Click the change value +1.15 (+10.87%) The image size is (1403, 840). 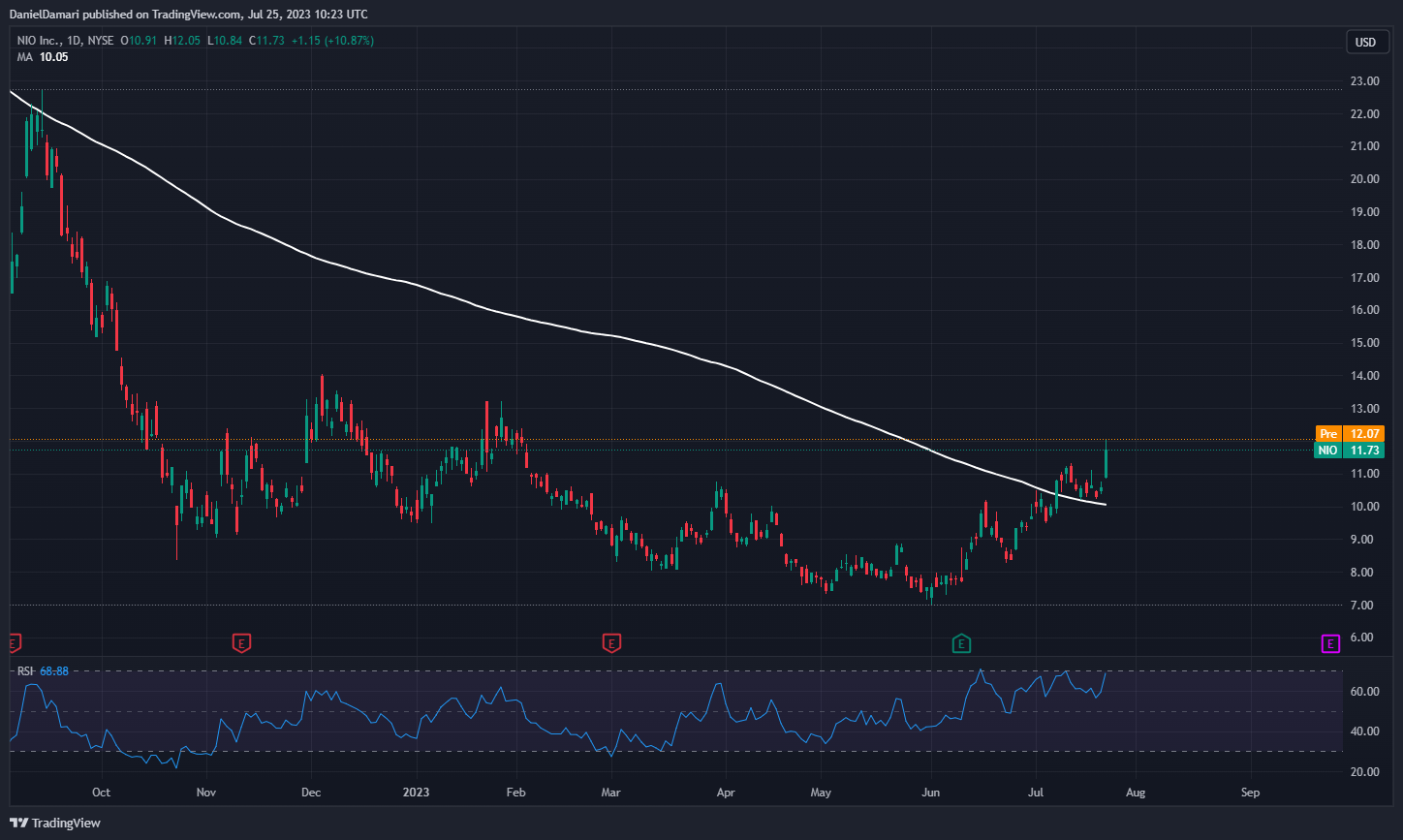click(x=331, y=41)
